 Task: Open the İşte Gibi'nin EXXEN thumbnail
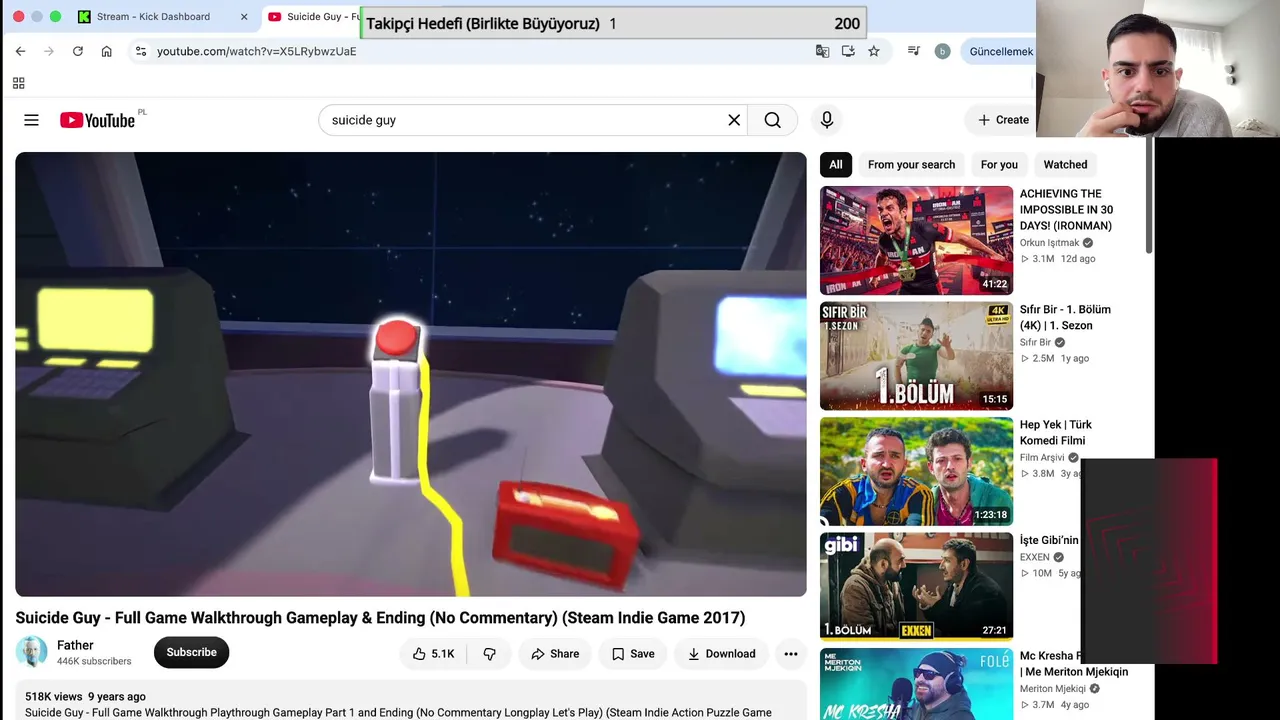[916, 587]
